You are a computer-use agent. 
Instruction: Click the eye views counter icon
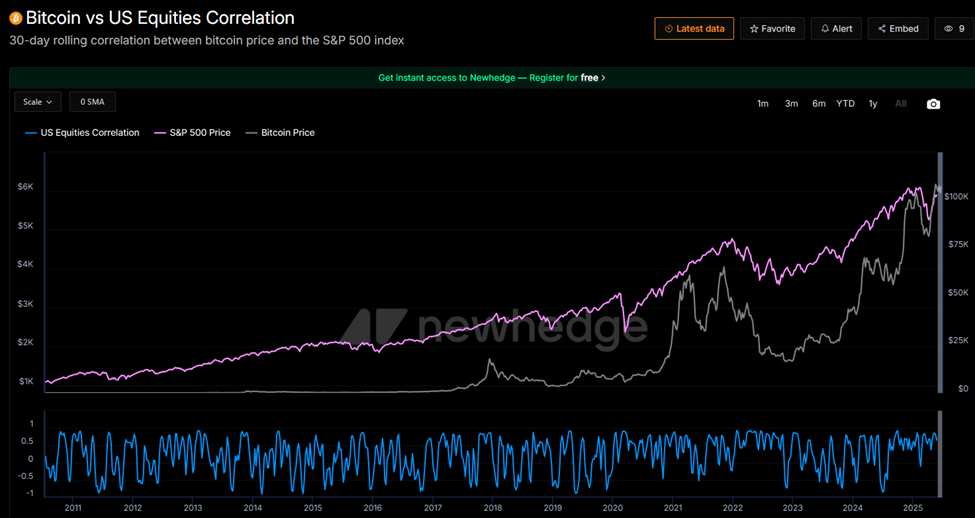tap(948, 29)
